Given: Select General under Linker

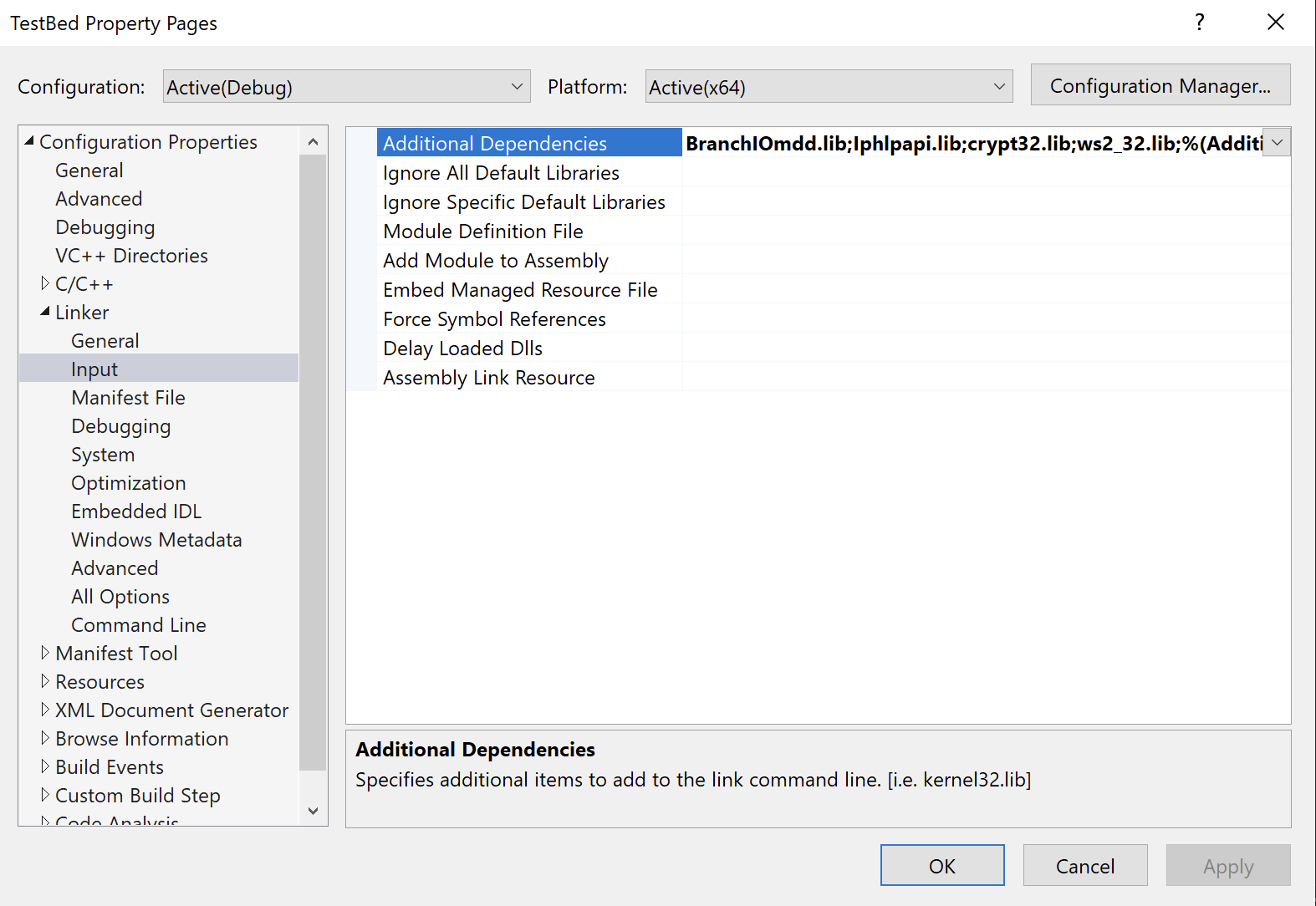Looking at the screenshot, I should 105,341.
